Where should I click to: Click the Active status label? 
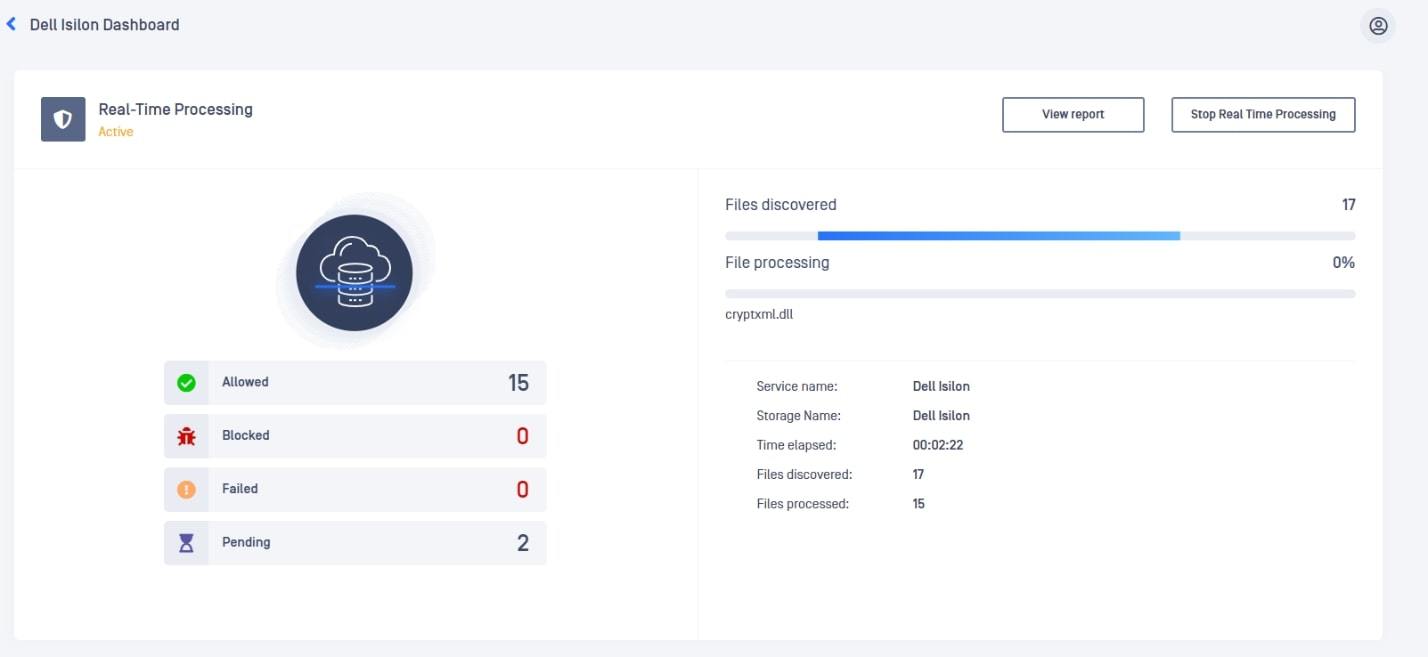click(115, 132)
